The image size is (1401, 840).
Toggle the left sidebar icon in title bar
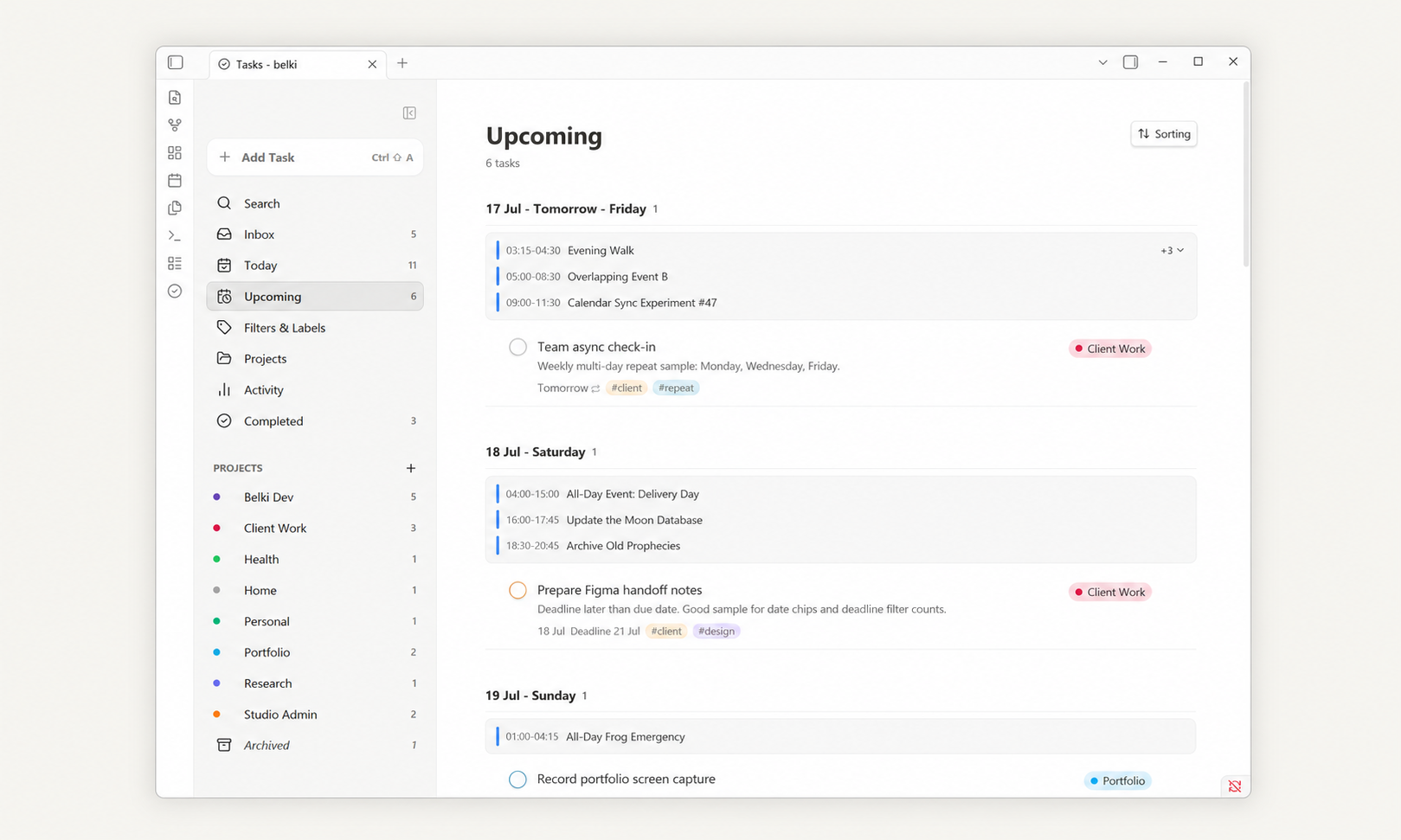176,62
